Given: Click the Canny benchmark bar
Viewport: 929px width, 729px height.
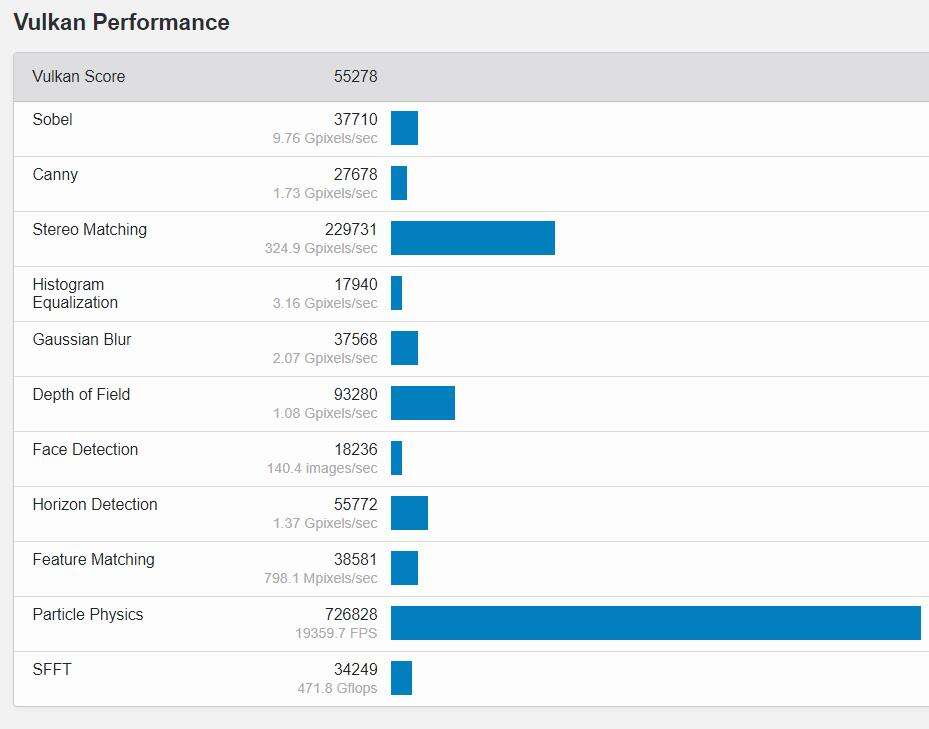Looking at the screenshot, I should (x=399, y=183).
